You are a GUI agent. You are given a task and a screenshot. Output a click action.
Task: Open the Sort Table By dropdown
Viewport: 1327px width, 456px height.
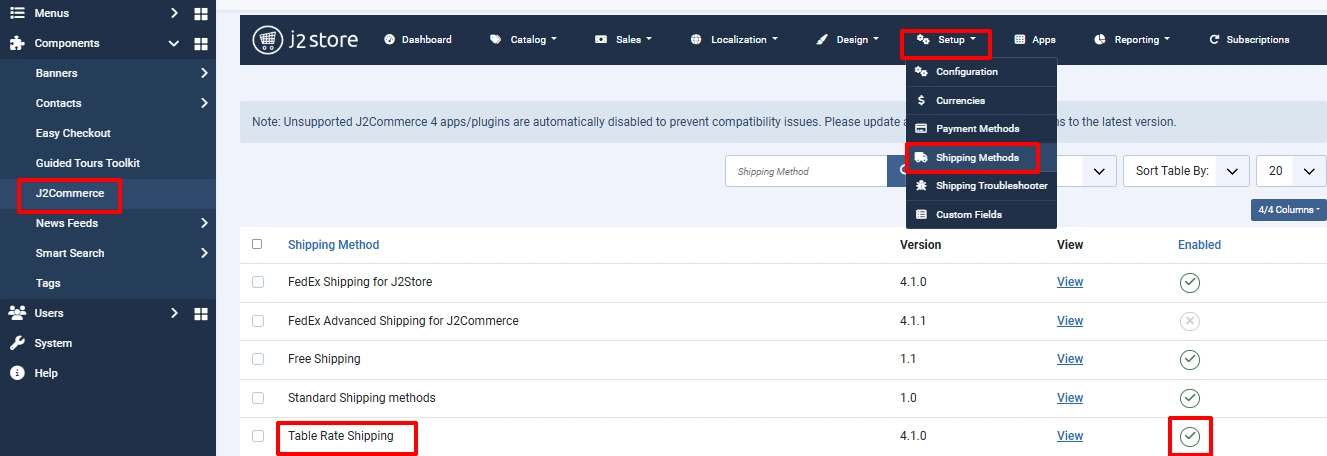tap(1187, 171)
